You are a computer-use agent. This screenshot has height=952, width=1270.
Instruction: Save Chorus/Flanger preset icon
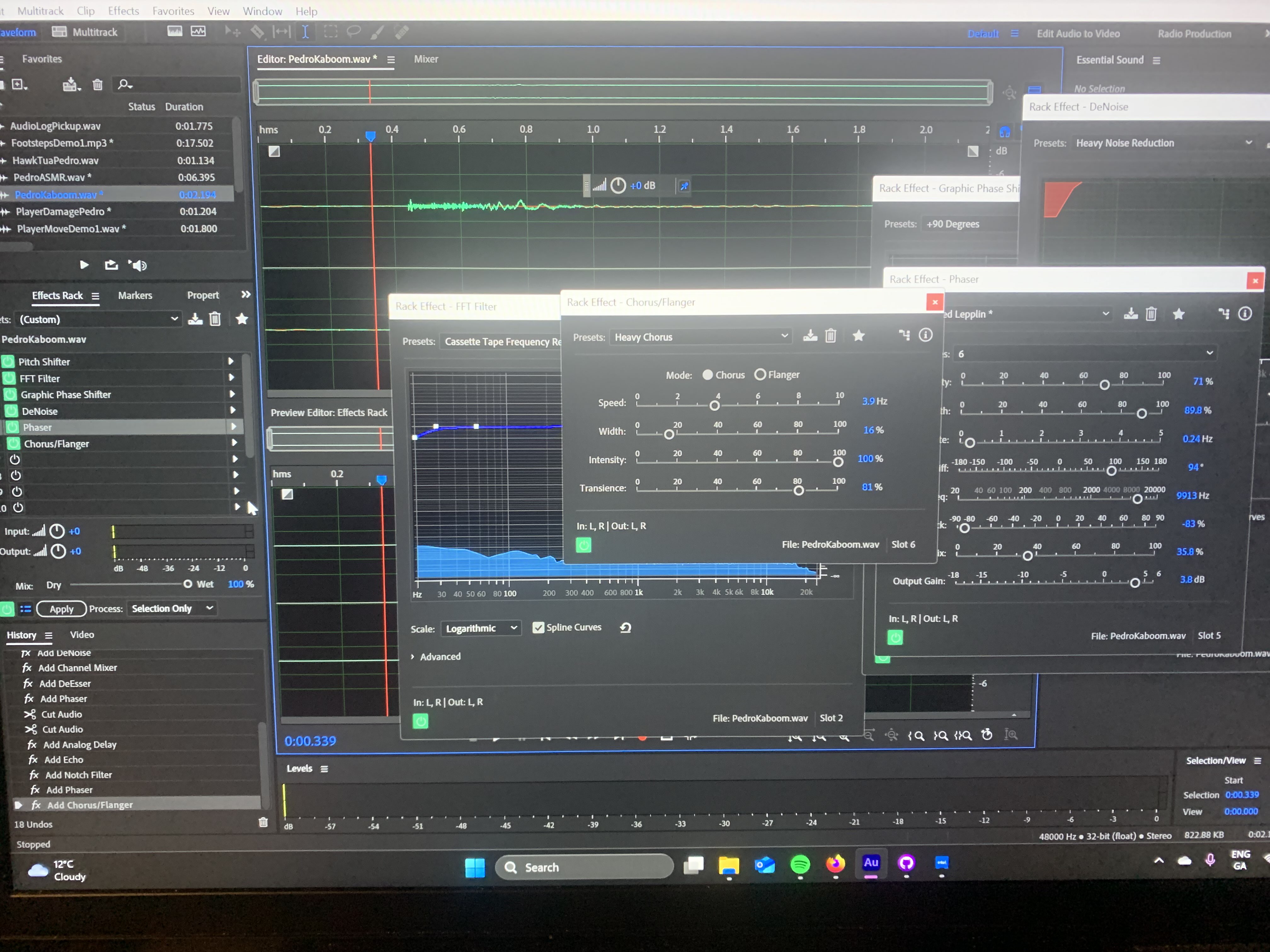810,336
